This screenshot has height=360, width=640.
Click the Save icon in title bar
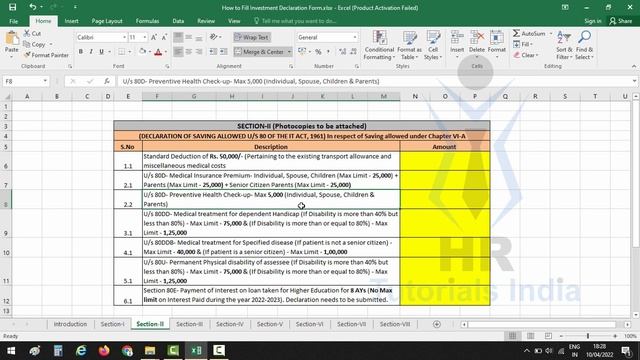tap(13, 7)
